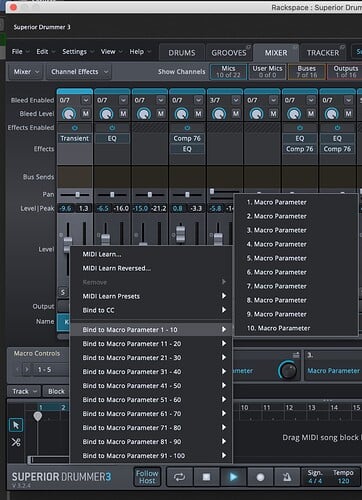Show Buses channels 7 of 16
The height and width of the screenshot is (500, 362).
307,72
